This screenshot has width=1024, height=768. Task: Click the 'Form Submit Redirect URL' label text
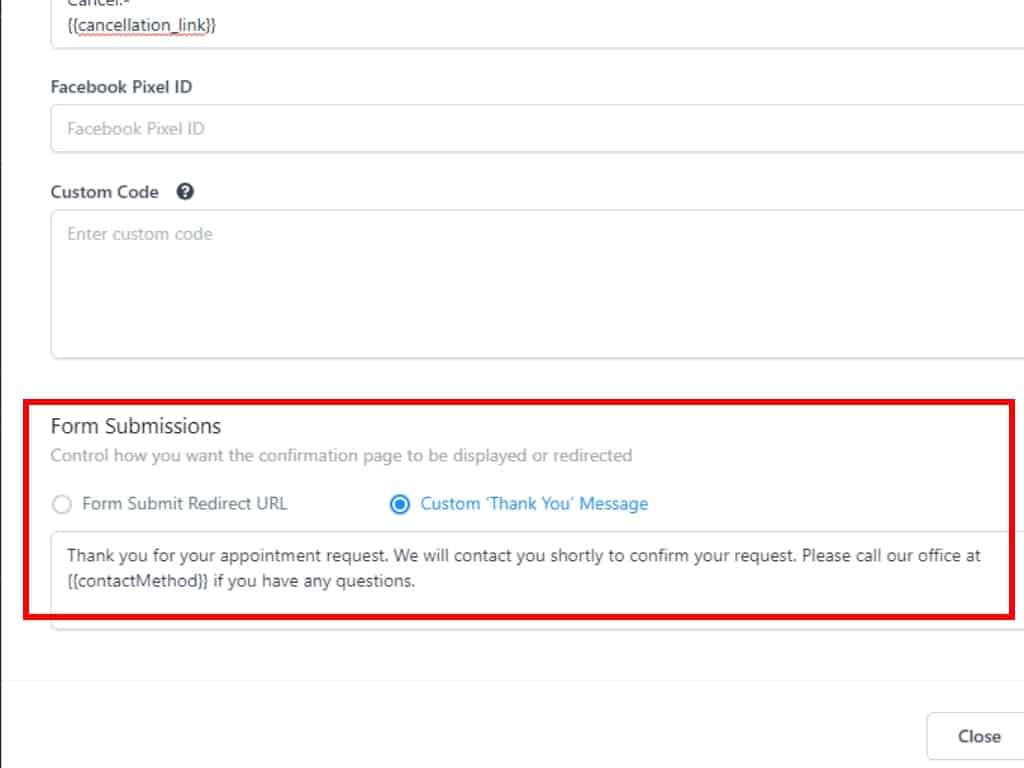pos(184,504)
